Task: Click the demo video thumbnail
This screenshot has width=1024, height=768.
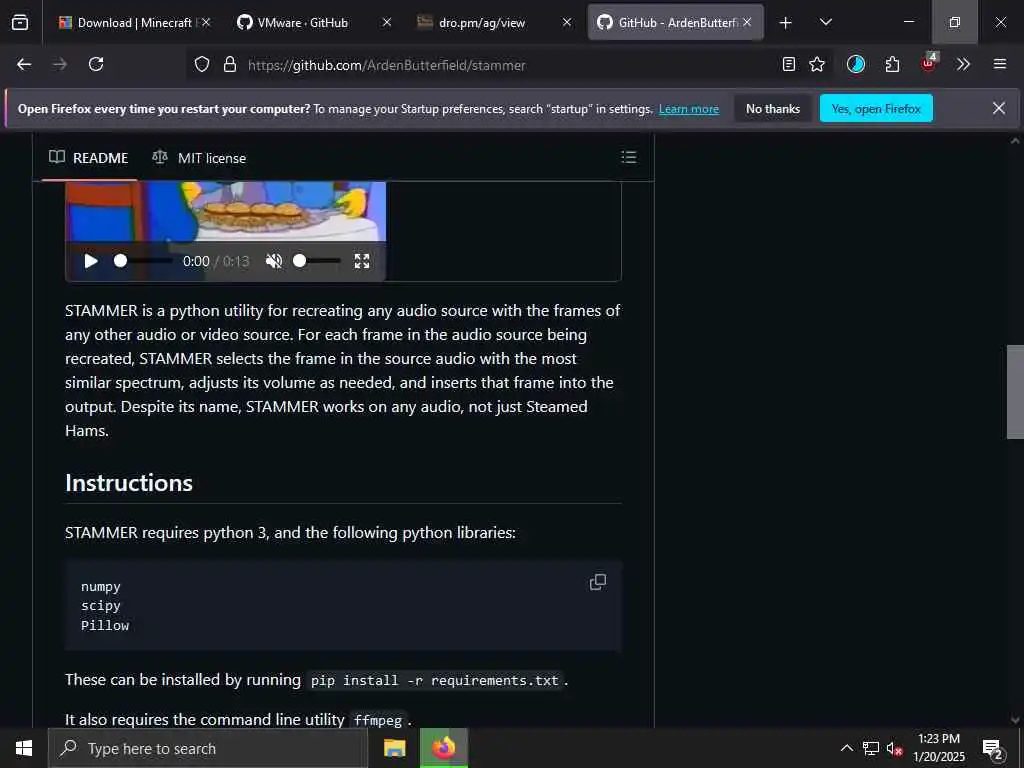Action: pos(226,211)
